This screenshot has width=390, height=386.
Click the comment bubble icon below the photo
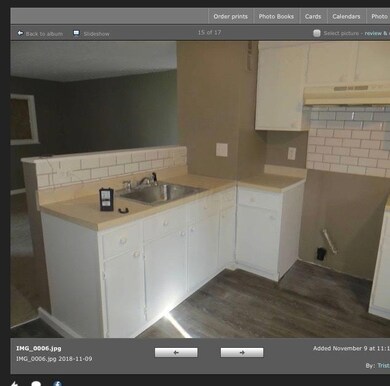[36, 384]
